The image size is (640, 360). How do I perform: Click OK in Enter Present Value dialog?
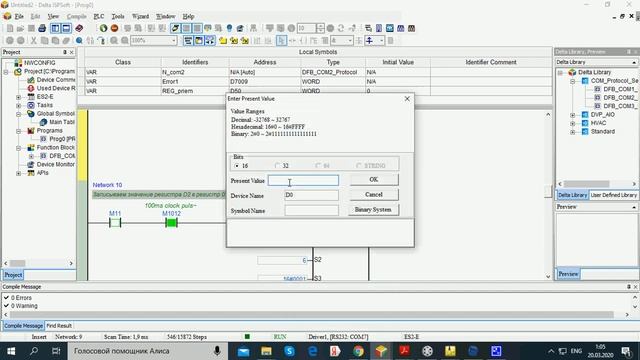tap(373, 180)
